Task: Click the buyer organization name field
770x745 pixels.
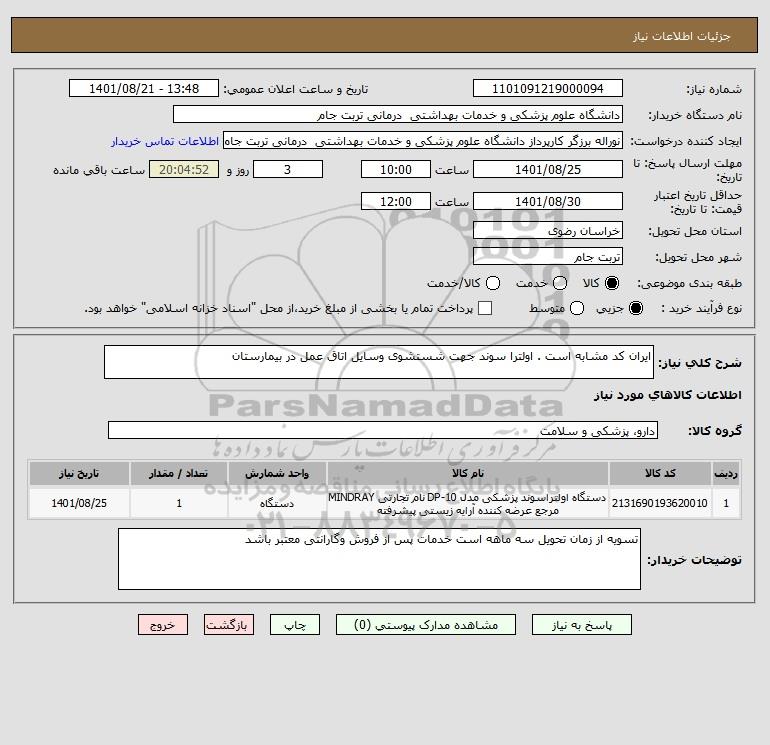Action: pos(398,114)
